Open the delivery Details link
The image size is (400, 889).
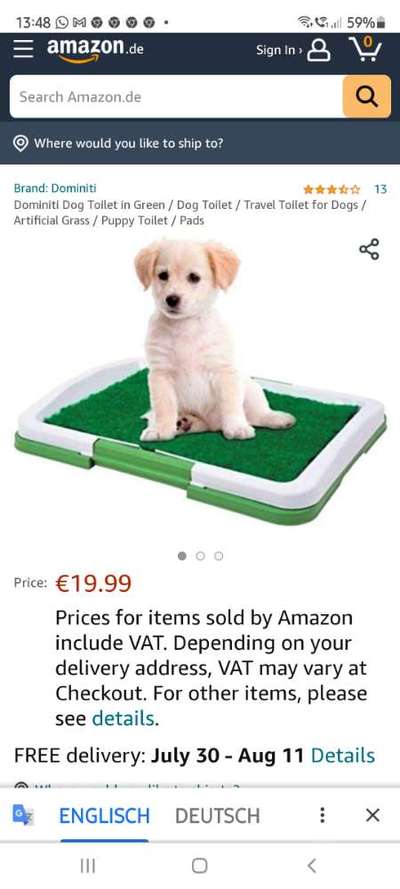coord(343,755)
